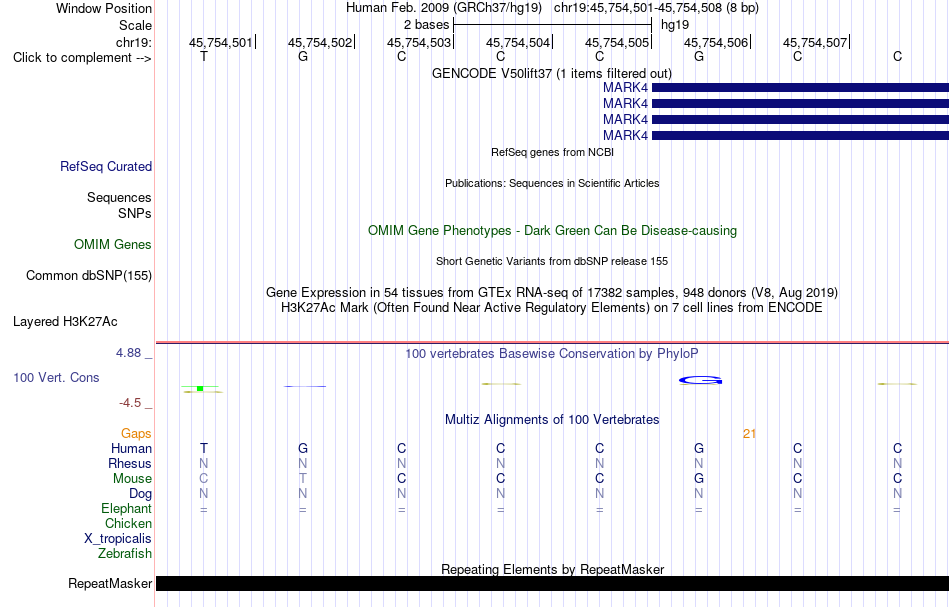Click the T base in complement row
Screen dimensions: 950x607
pos(204,57)
